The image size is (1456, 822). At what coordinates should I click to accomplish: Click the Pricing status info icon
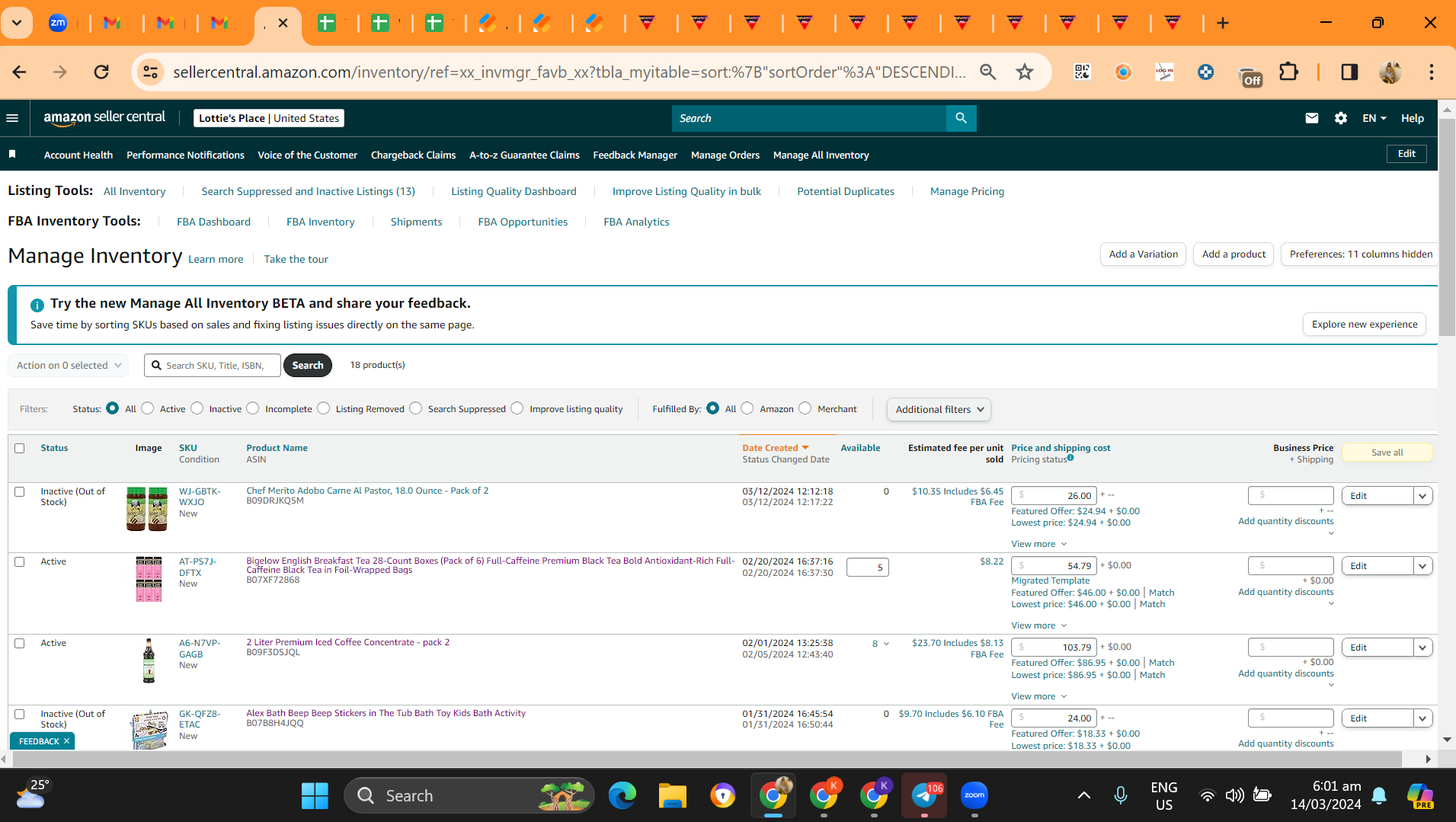(x=1070, y=458)
